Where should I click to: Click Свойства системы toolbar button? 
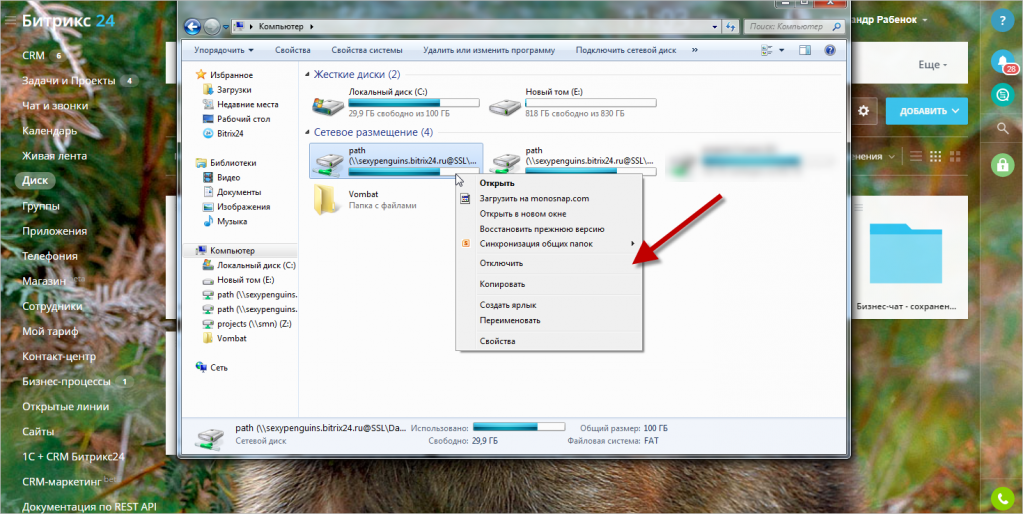click(367, 50)
